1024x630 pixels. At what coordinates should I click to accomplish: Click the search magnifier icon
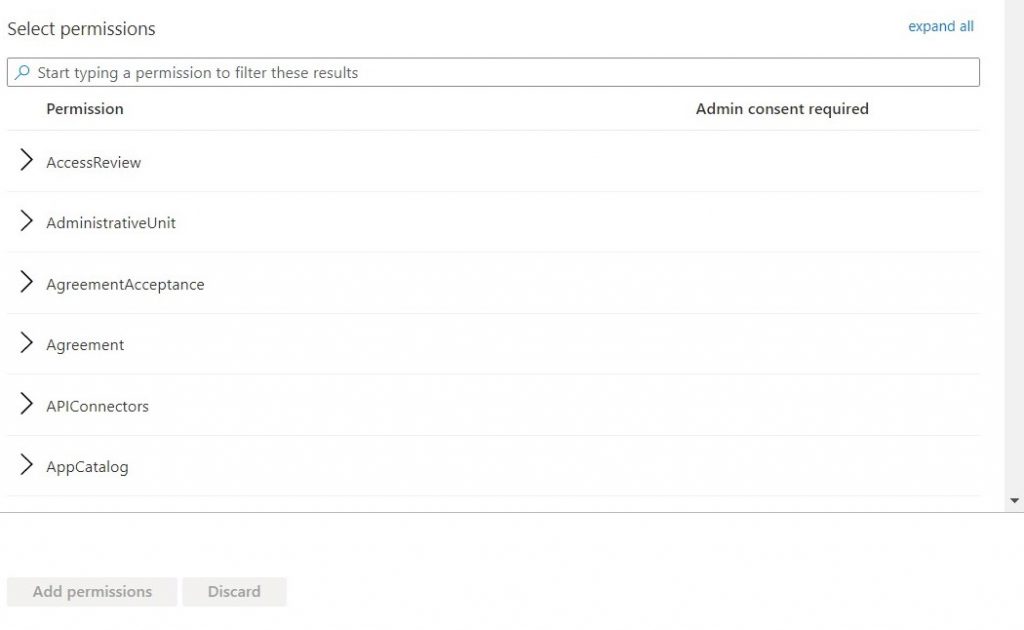pyautogui.click(x=22, y=72)
